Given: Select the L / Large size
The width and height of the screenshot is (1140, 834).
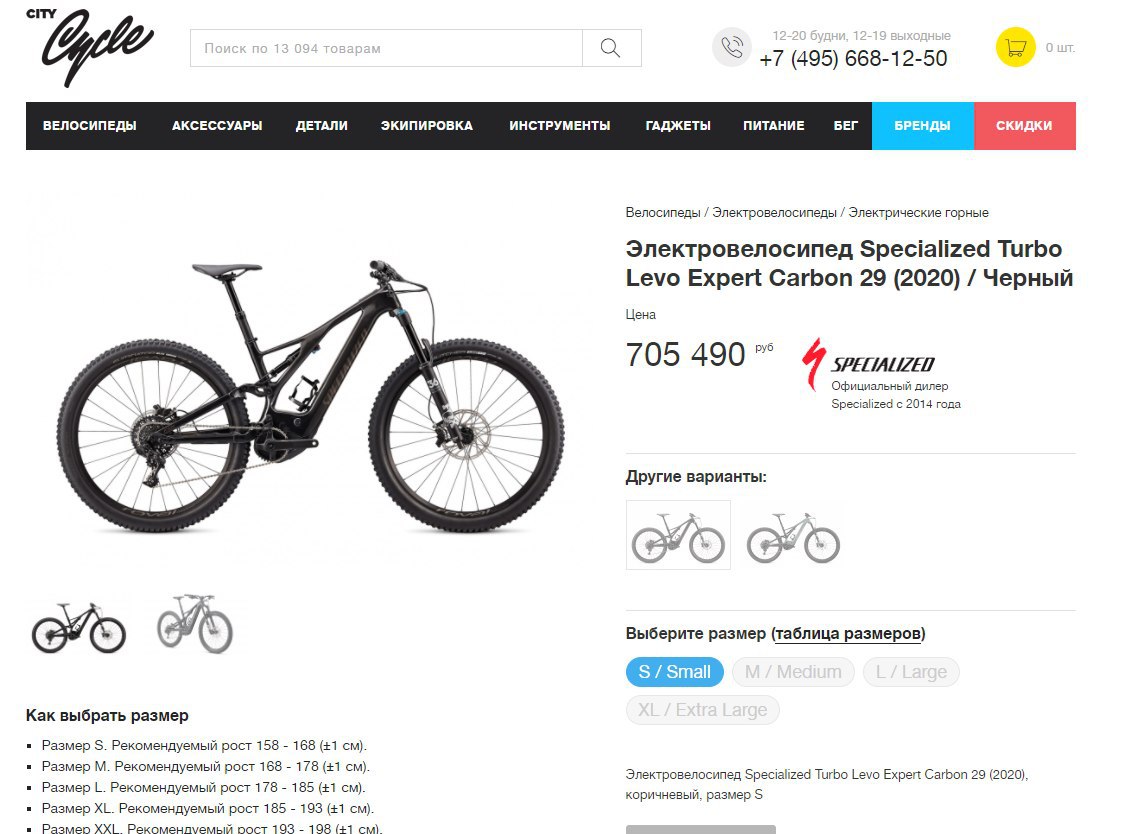Looking at the screenshot, I should [x=911, y=672].
